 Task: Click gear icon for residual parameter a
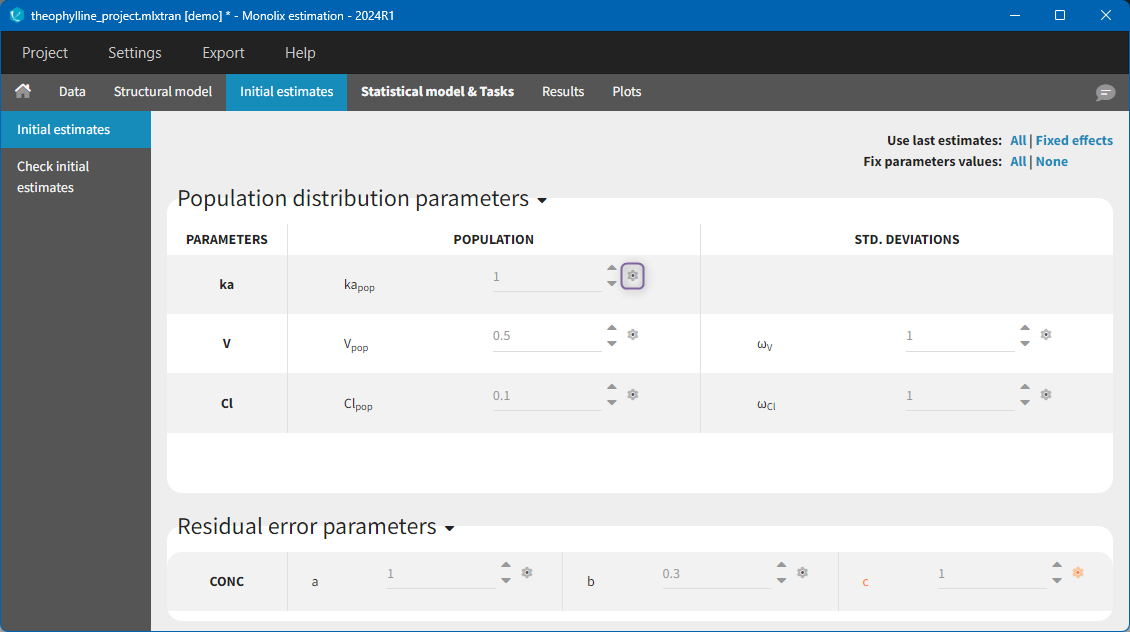(x=527, y=573)
